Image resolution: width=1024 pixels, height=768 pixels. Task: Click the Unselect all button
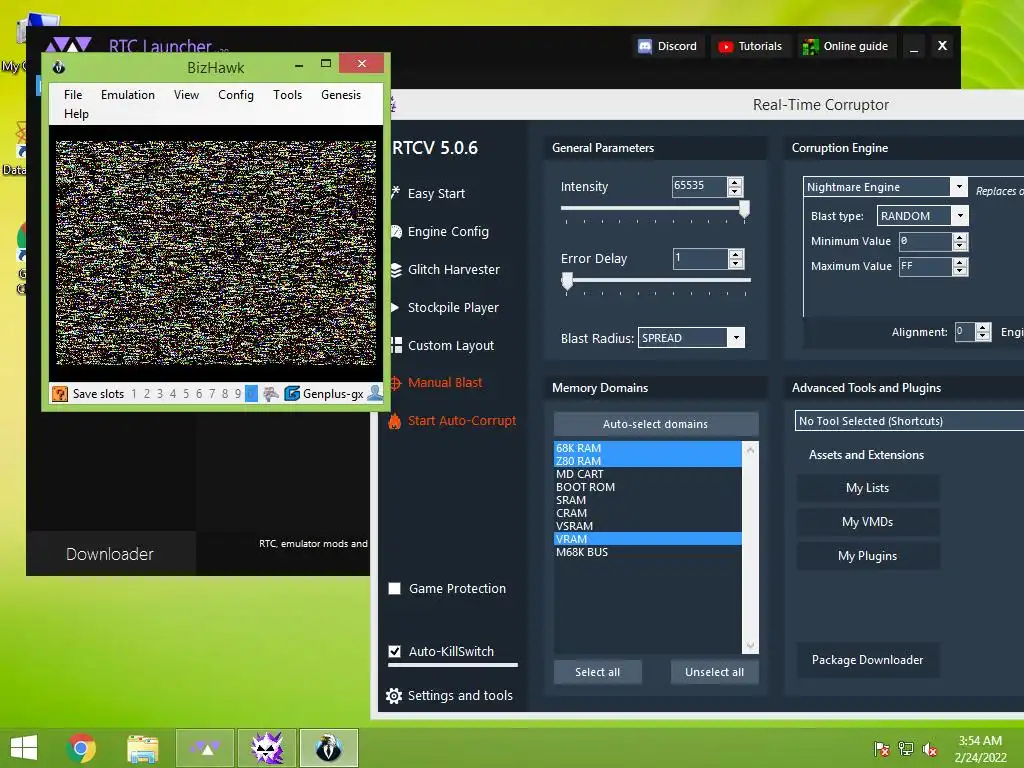(x=714, y=672)
